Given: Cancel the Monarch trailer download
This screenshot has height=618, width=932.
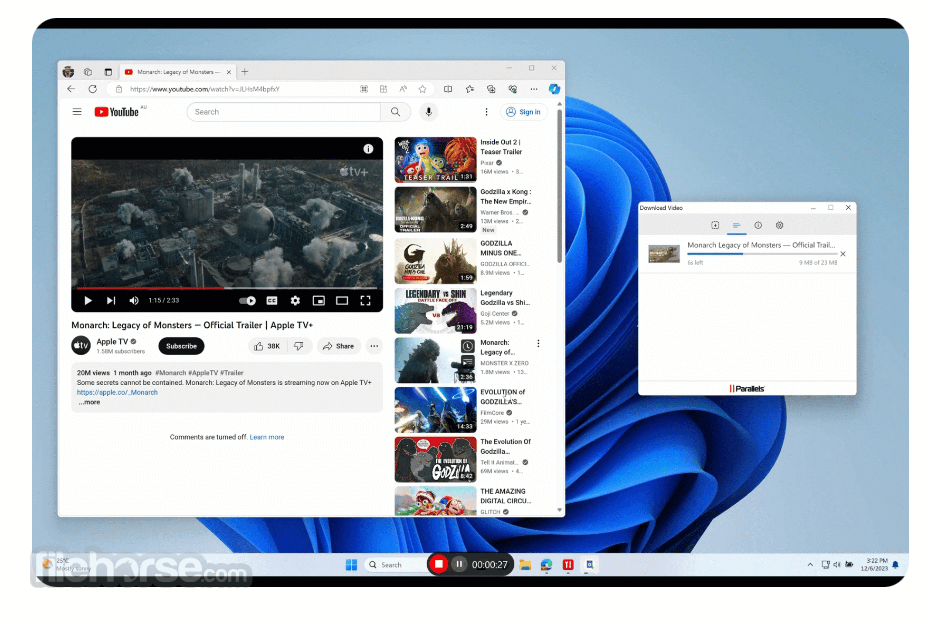Looking at the screenshot, I should click(x=843, y=254).
